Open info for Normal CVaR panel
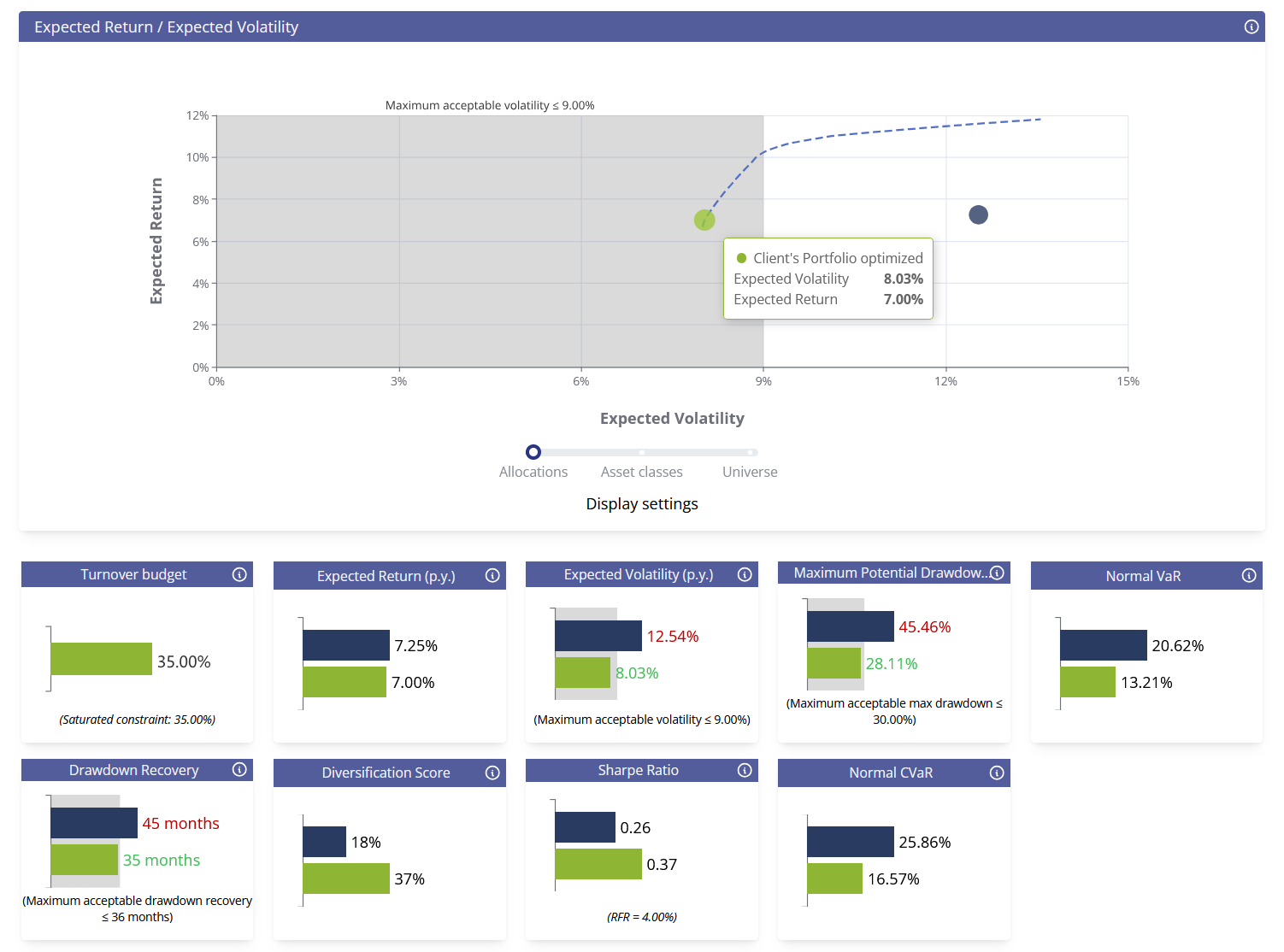1284x952 pixels. pos(997,773)
